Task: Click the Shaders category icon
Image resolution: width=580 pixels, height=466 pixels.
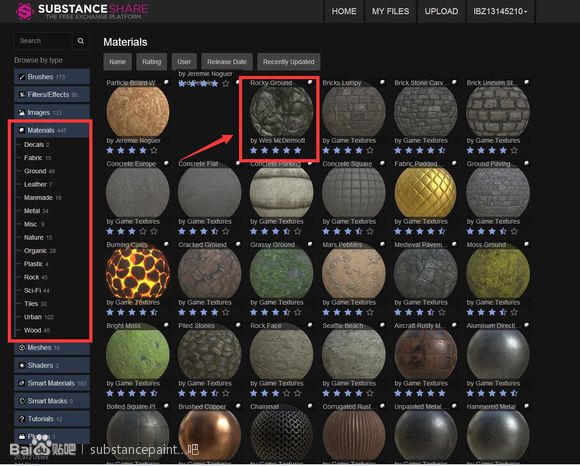Action: point(22,365)
